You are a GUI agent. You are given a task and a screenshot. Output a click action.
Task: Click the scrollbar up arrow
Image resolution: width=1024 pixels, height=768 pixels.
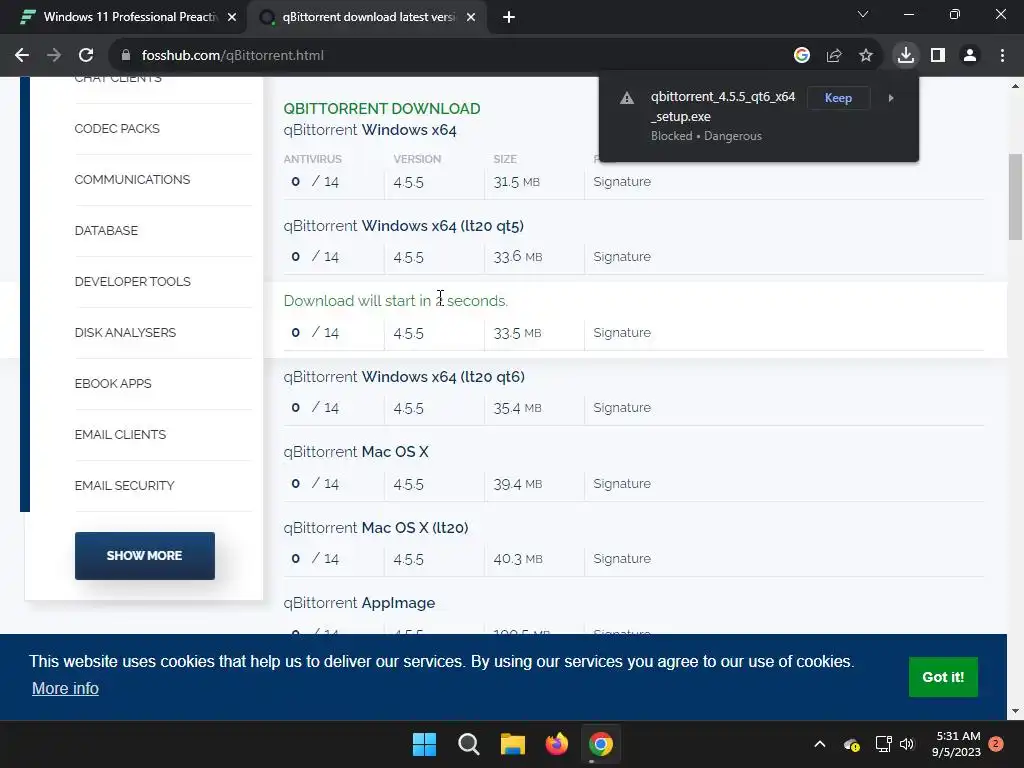pyautogui.click(x=1015, y=86)
